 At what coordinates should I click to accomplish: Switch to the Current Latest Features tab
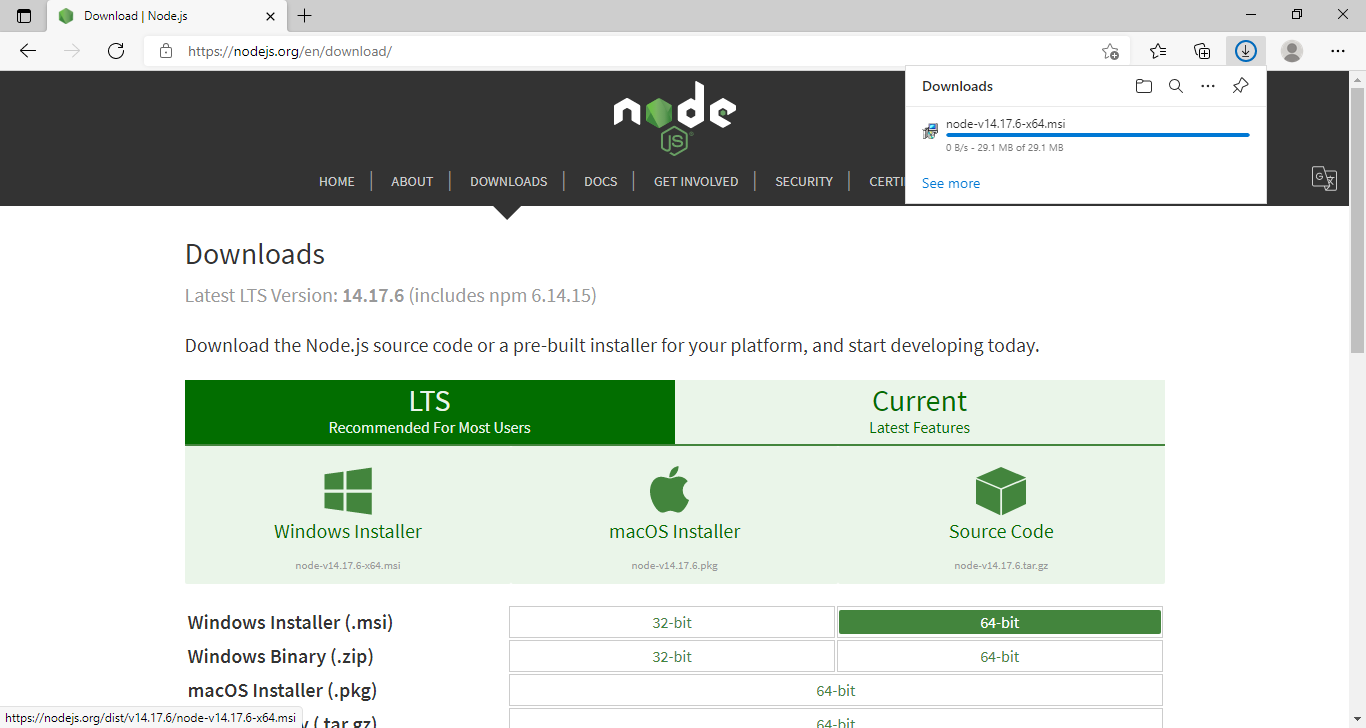[920, 412]
